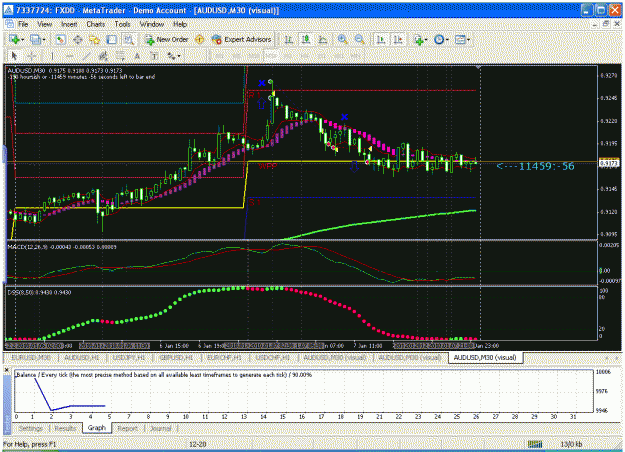625x452 pixels.
Task: Switch to the USDJPY,H1 chart tab
Action: tap(129, 358)
